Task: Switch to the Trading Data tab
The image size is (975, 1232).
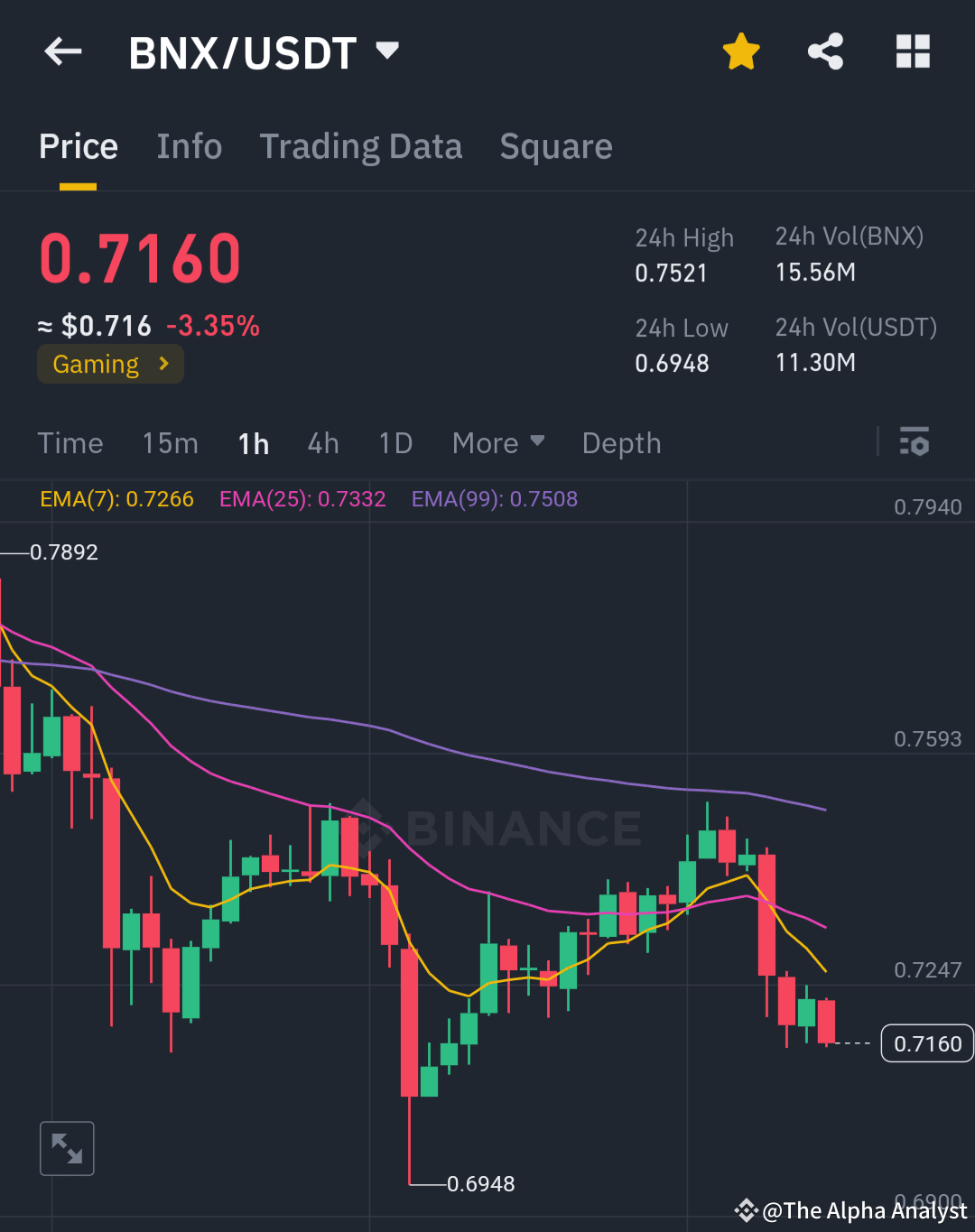Action: click(x=361, y=147)
